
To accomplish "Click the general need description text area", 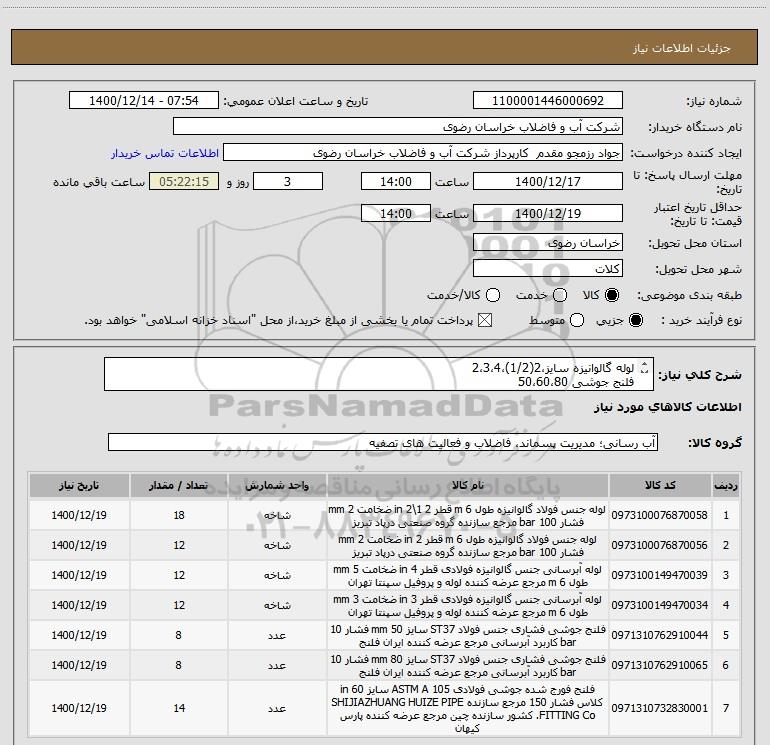I will [x=379, y=374].
